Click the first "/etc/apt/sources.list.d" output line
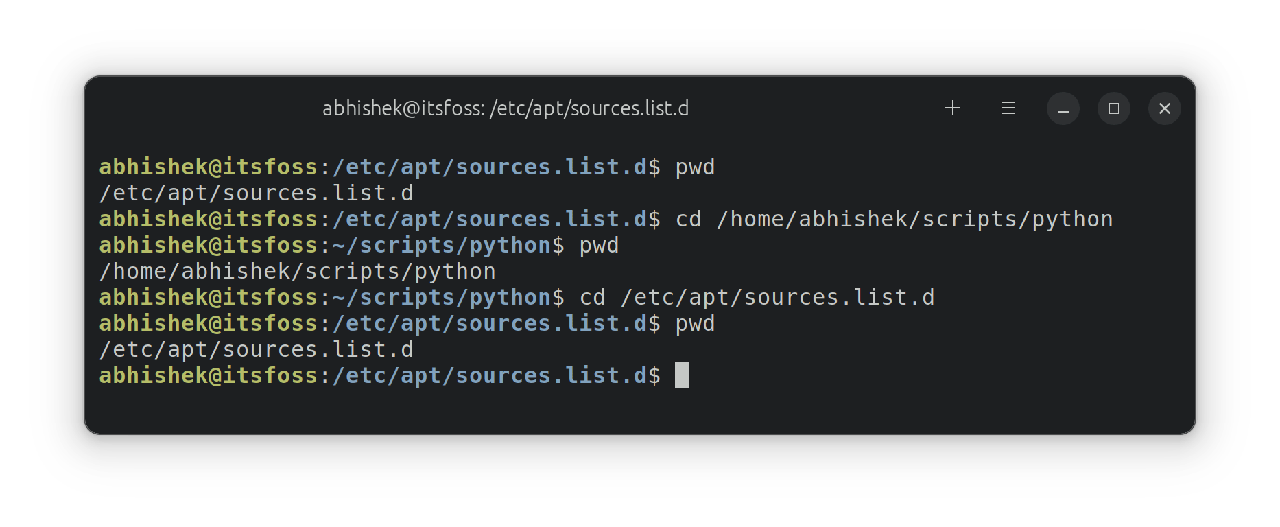1280x527 pixels. click(256, 193)
